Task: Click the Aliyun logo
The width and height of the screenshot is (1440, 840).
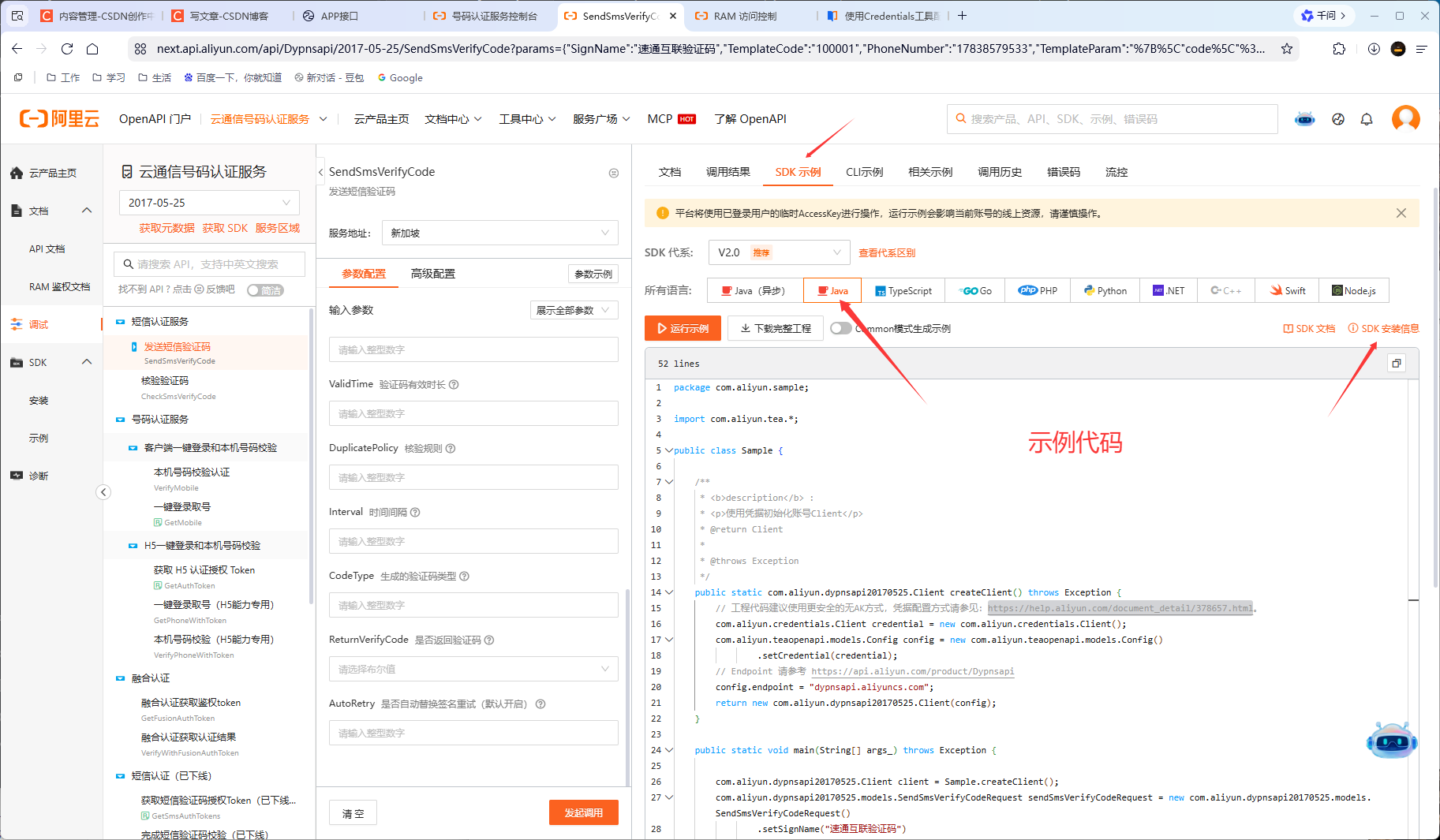Action: coord(59,119)
